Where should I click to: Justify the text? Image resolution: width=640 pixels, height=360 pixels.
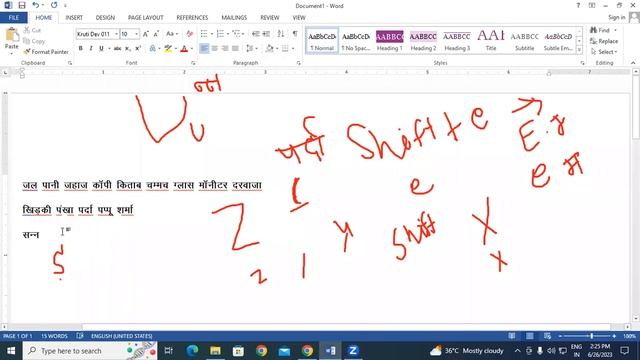point(235,49)
